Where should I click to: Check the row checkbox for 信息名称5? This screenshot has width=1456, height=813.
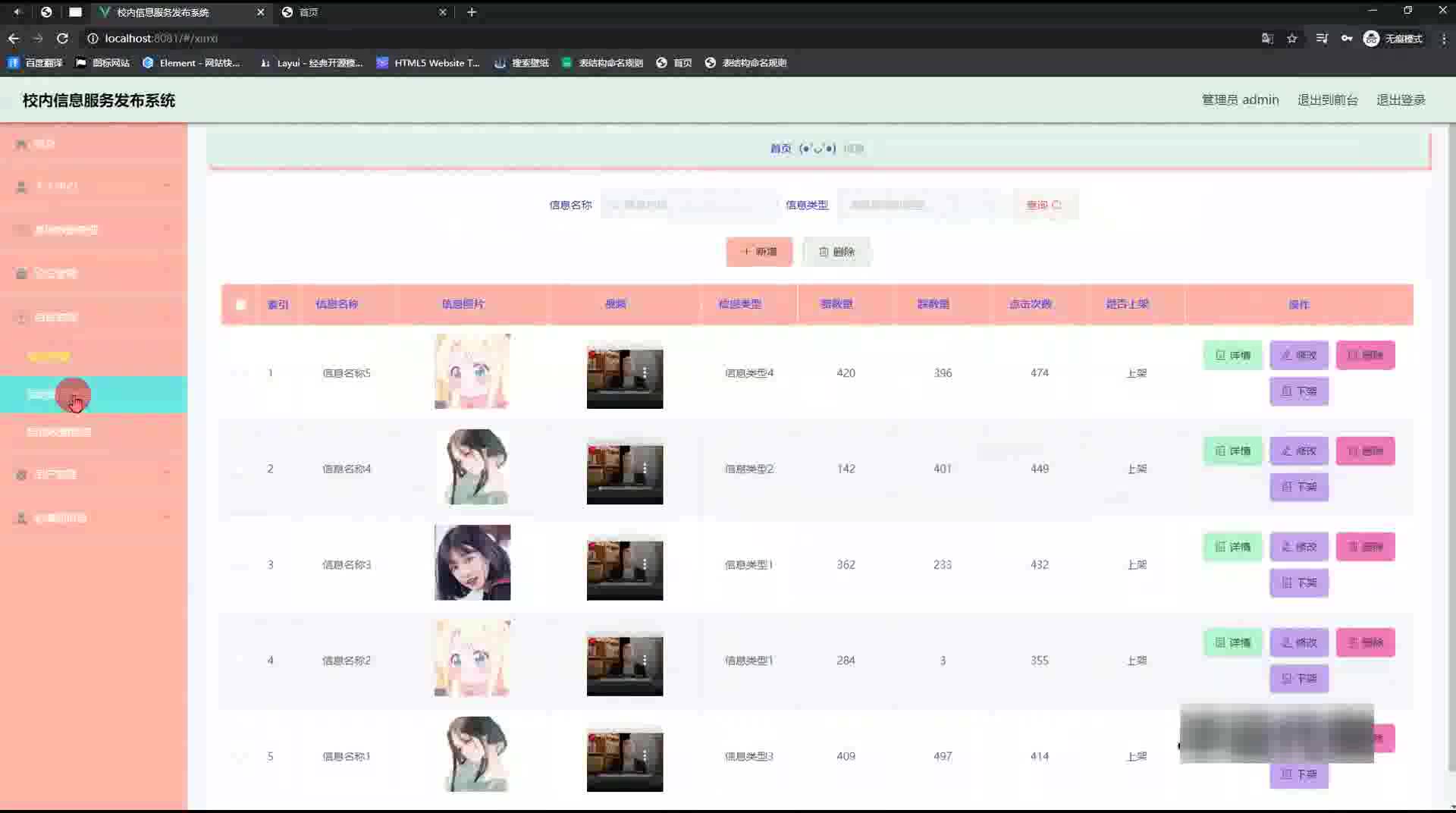tap(240, 373)
